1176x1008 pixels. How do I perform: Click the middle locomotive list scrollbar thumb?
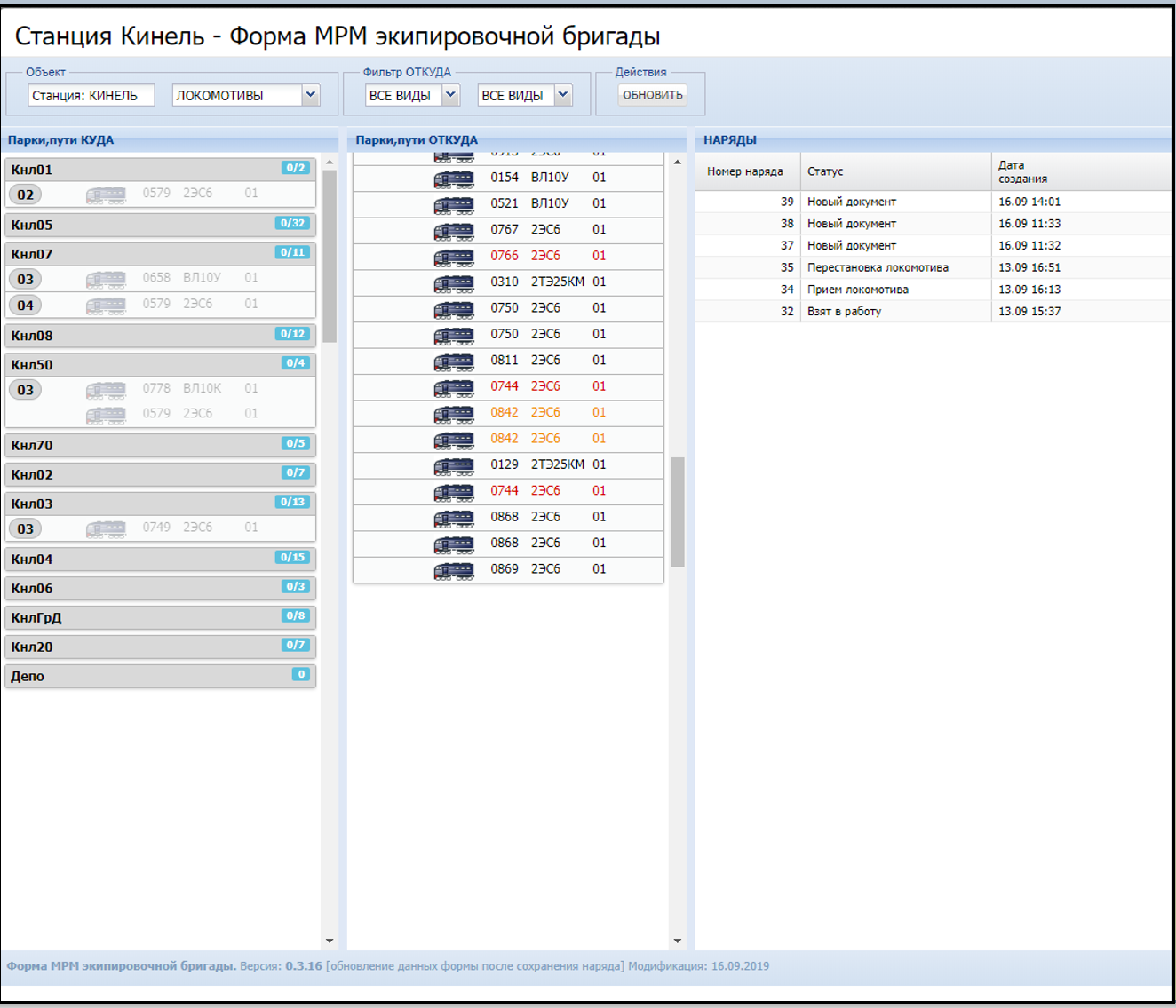[x=677, y=512]
